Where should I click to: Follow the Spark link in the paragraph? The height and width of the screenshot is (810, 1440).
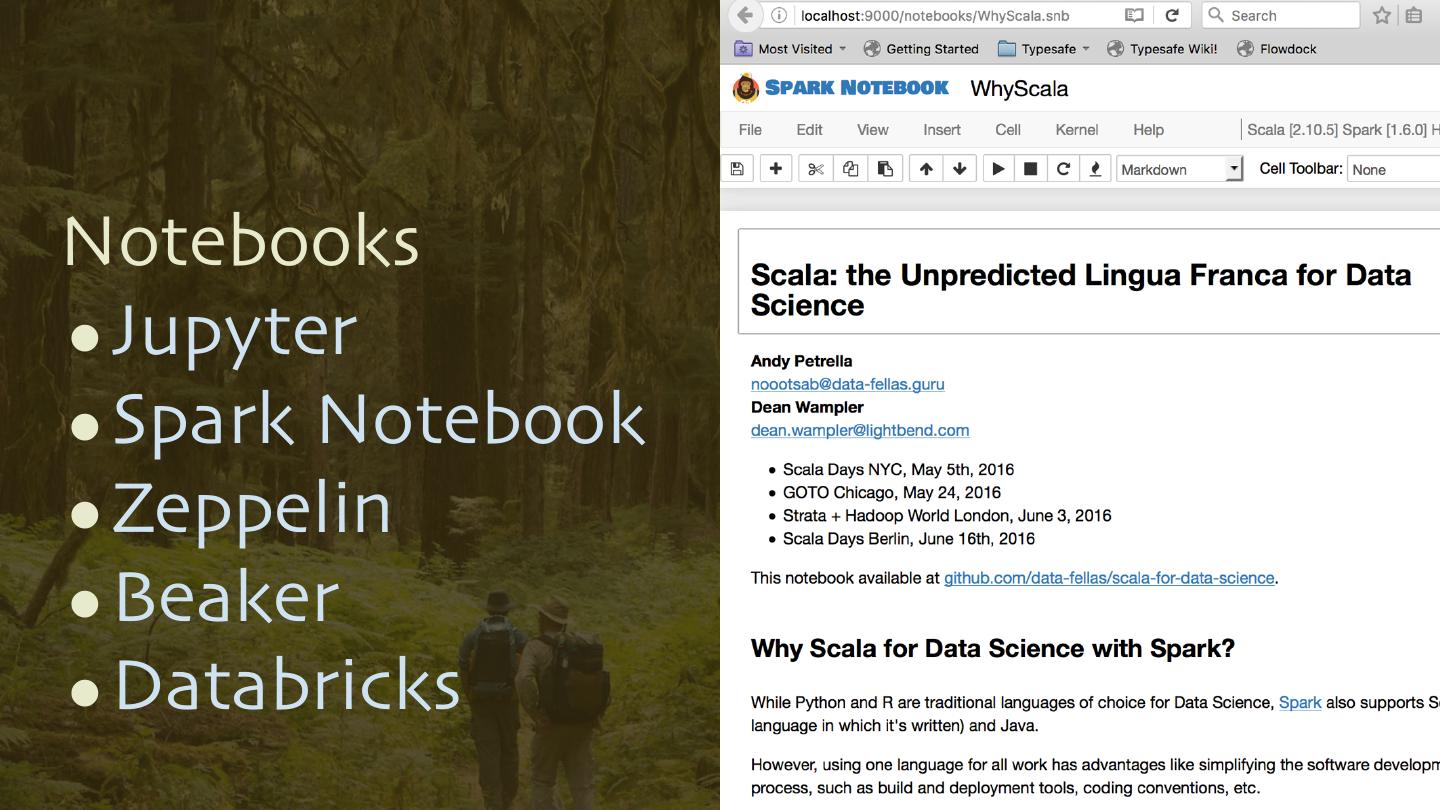1300,702
